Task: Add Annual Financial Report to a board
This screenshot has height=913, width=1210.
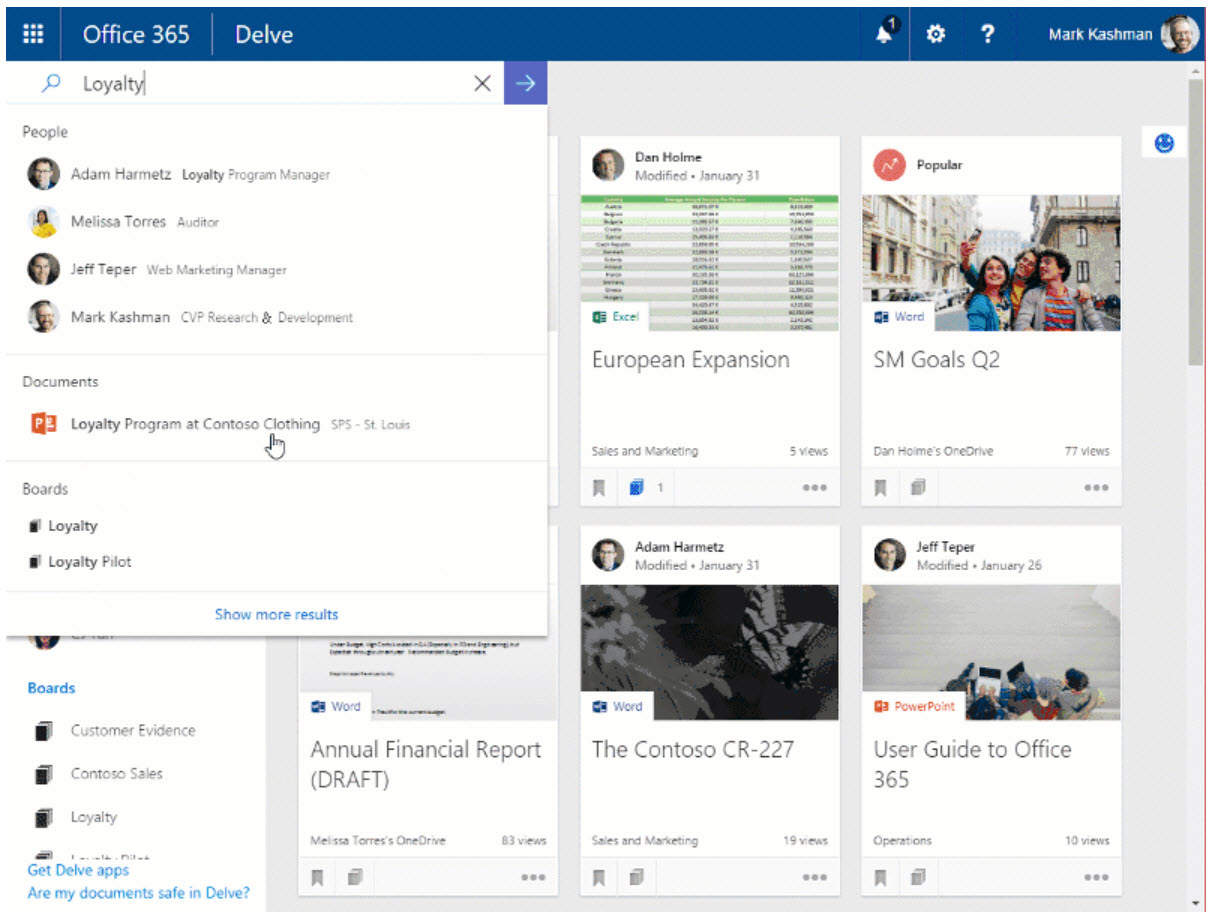Action: click(355, 878)
